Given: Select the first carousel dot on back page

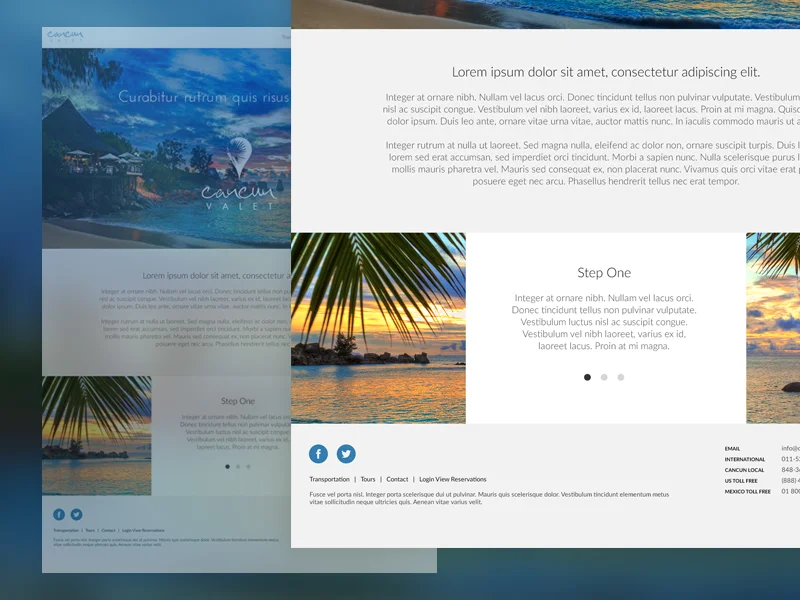Looking at the screenshot, I should coord(228,466).
